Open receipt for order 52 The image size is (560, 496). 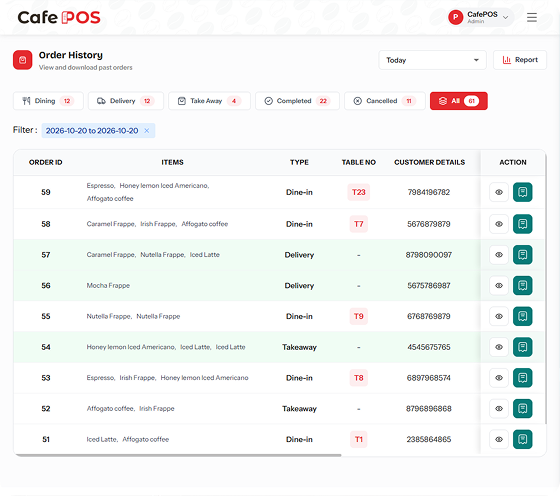(x=522, y=408)
